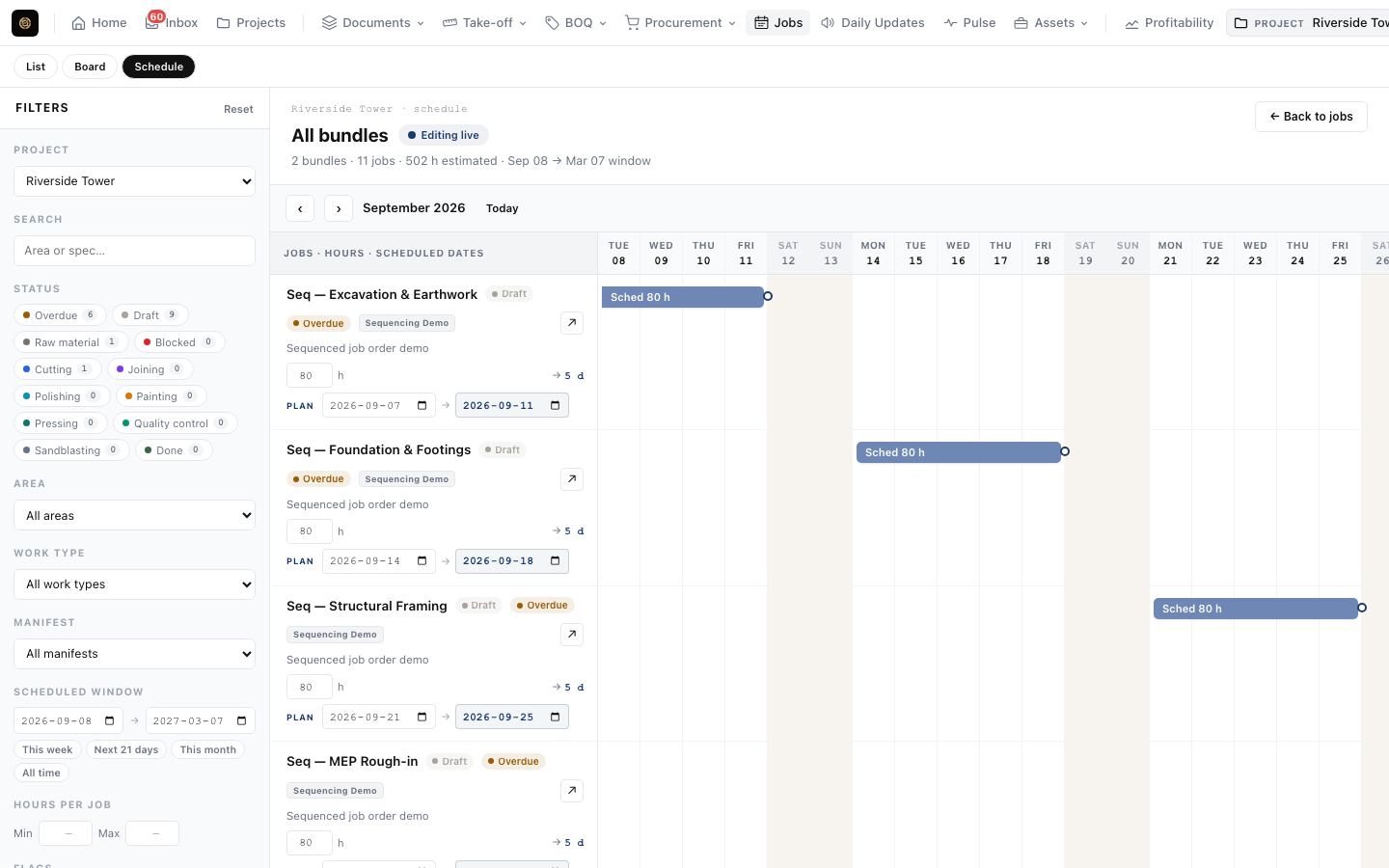Viewport: 1389px width, 868px height.
Task: Open the All work types dropdown
Action: (134, 584)
